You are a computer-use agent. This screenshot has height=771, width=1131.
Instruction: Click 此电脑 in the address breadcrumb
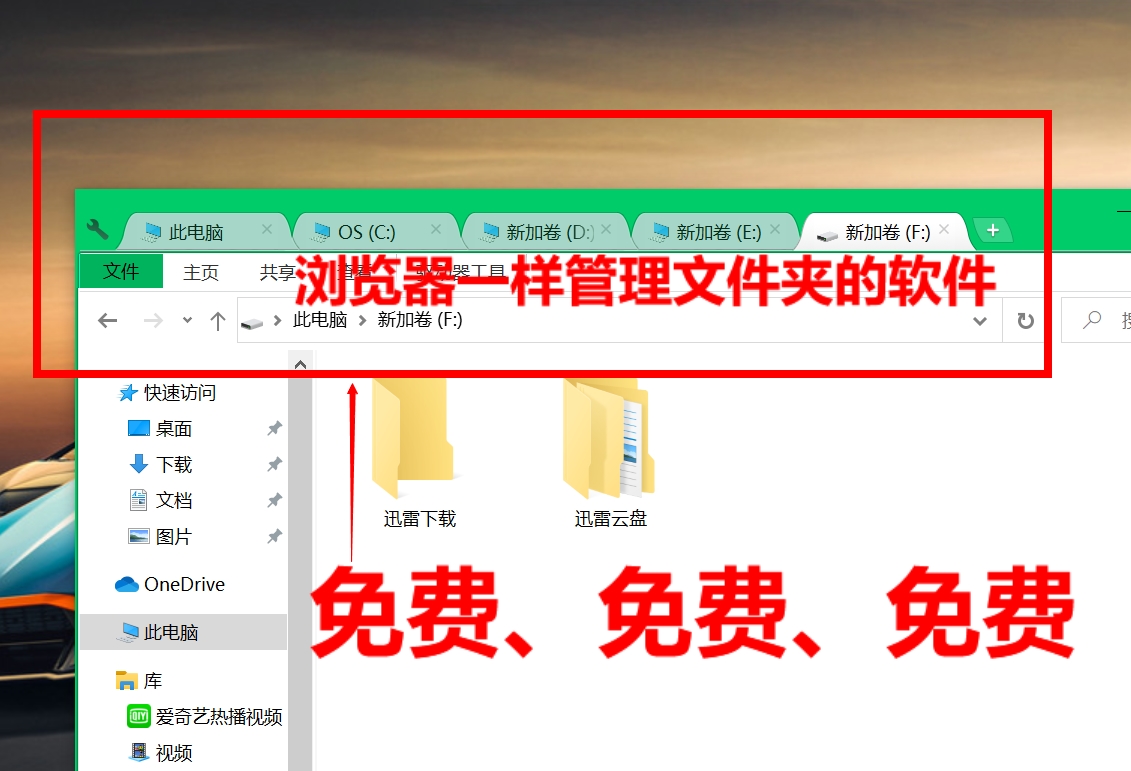tap(319, 321)
